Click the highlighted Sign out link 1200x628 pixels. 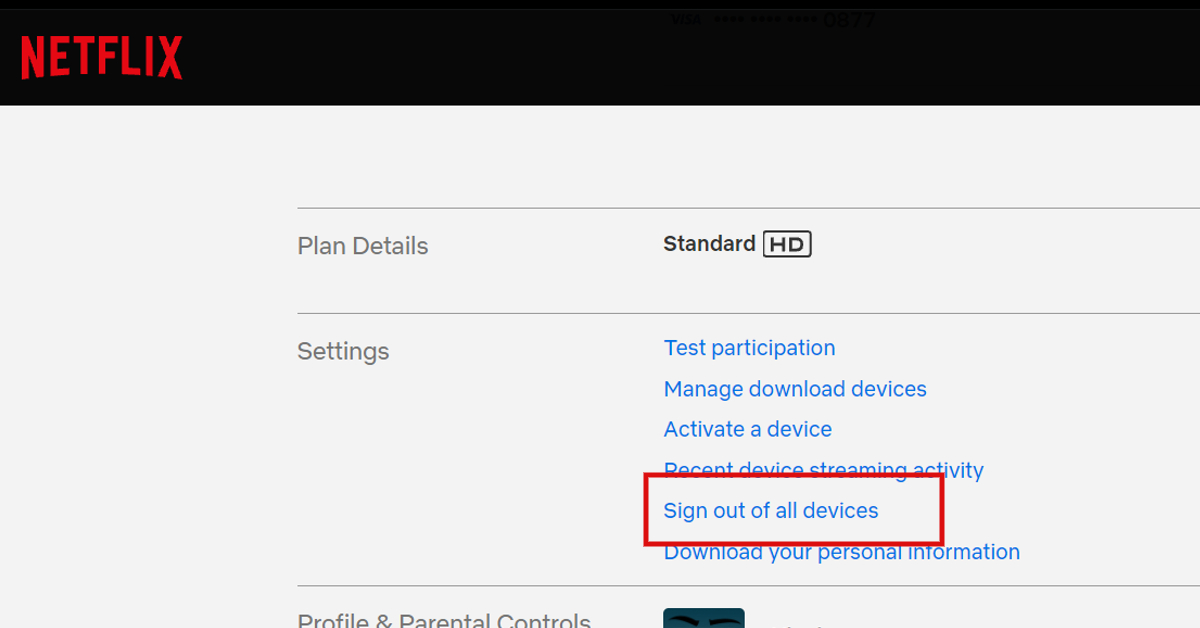(771, 510)
